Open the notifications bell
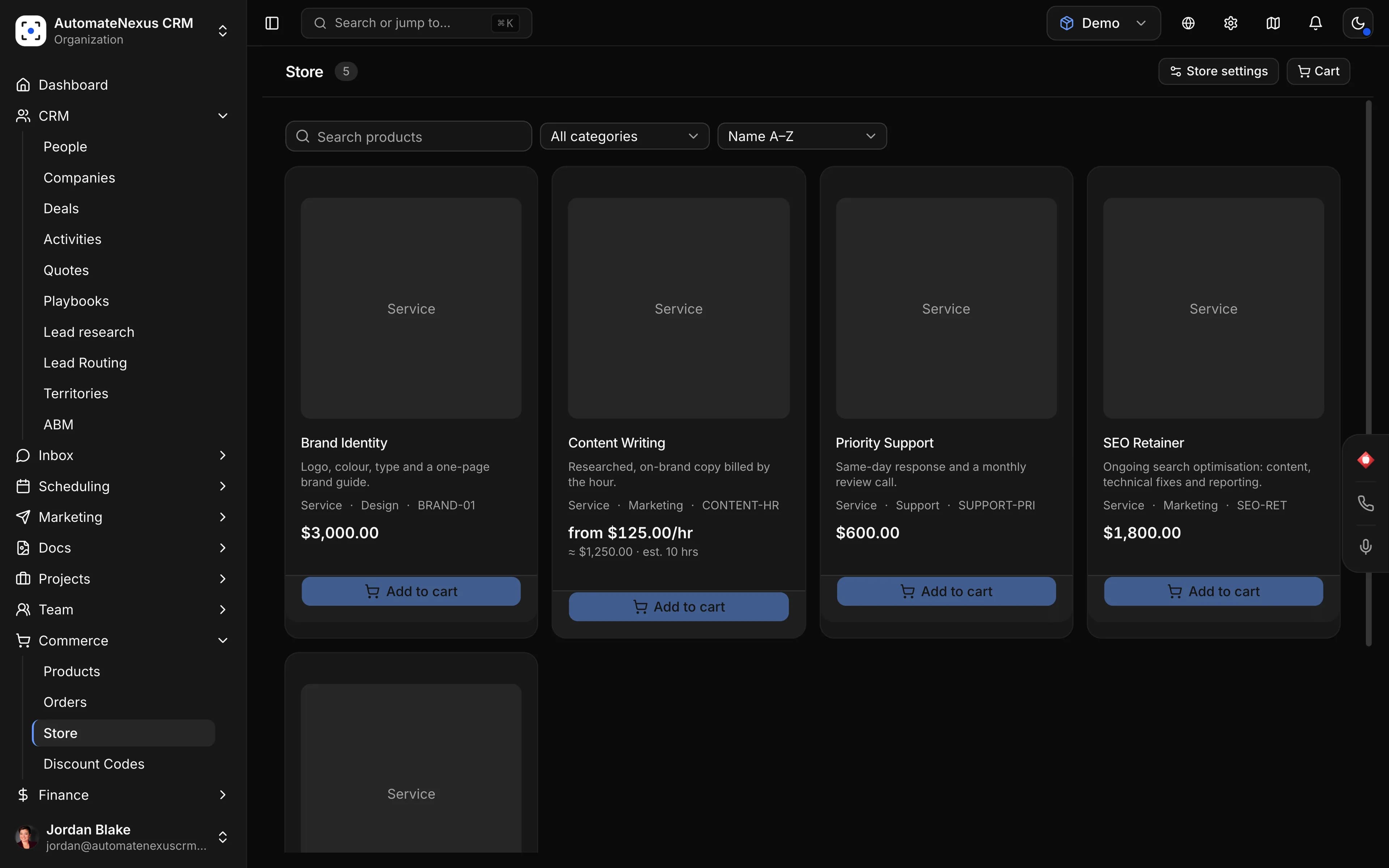Screen dimensions: 1389x868 [1316, 23]
